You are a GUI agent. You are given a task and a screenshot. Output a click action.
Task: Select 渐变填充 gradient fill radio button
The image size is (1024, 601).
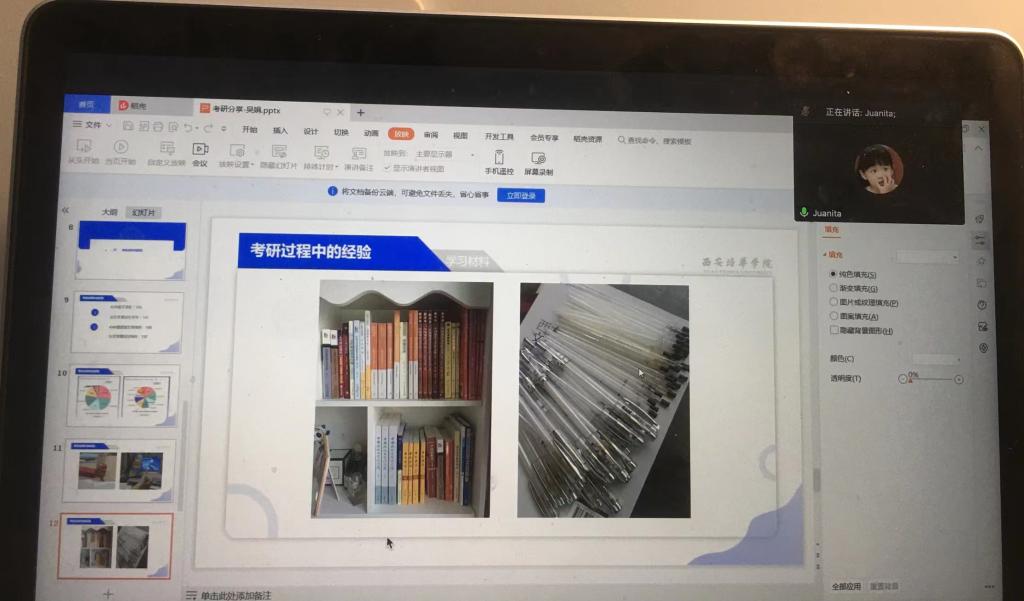tap(833, 288)
